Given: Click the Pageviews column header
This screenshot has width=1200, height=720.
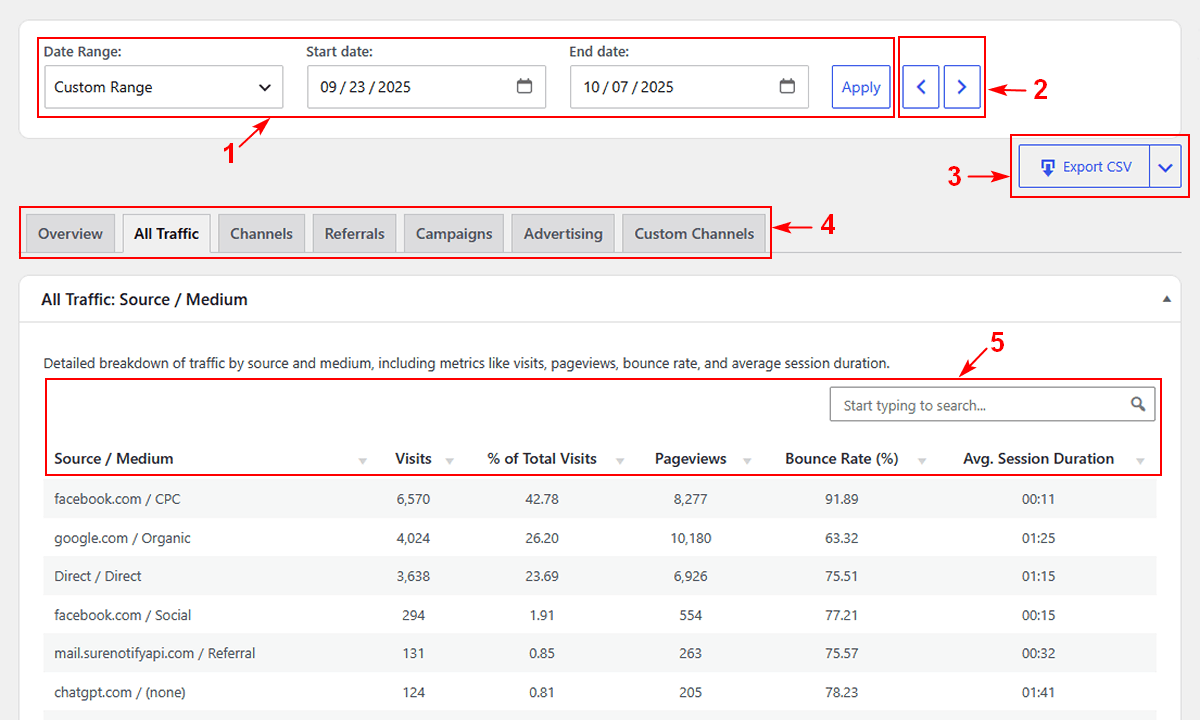Looking at the screenshot, I should tap(690, 459).
